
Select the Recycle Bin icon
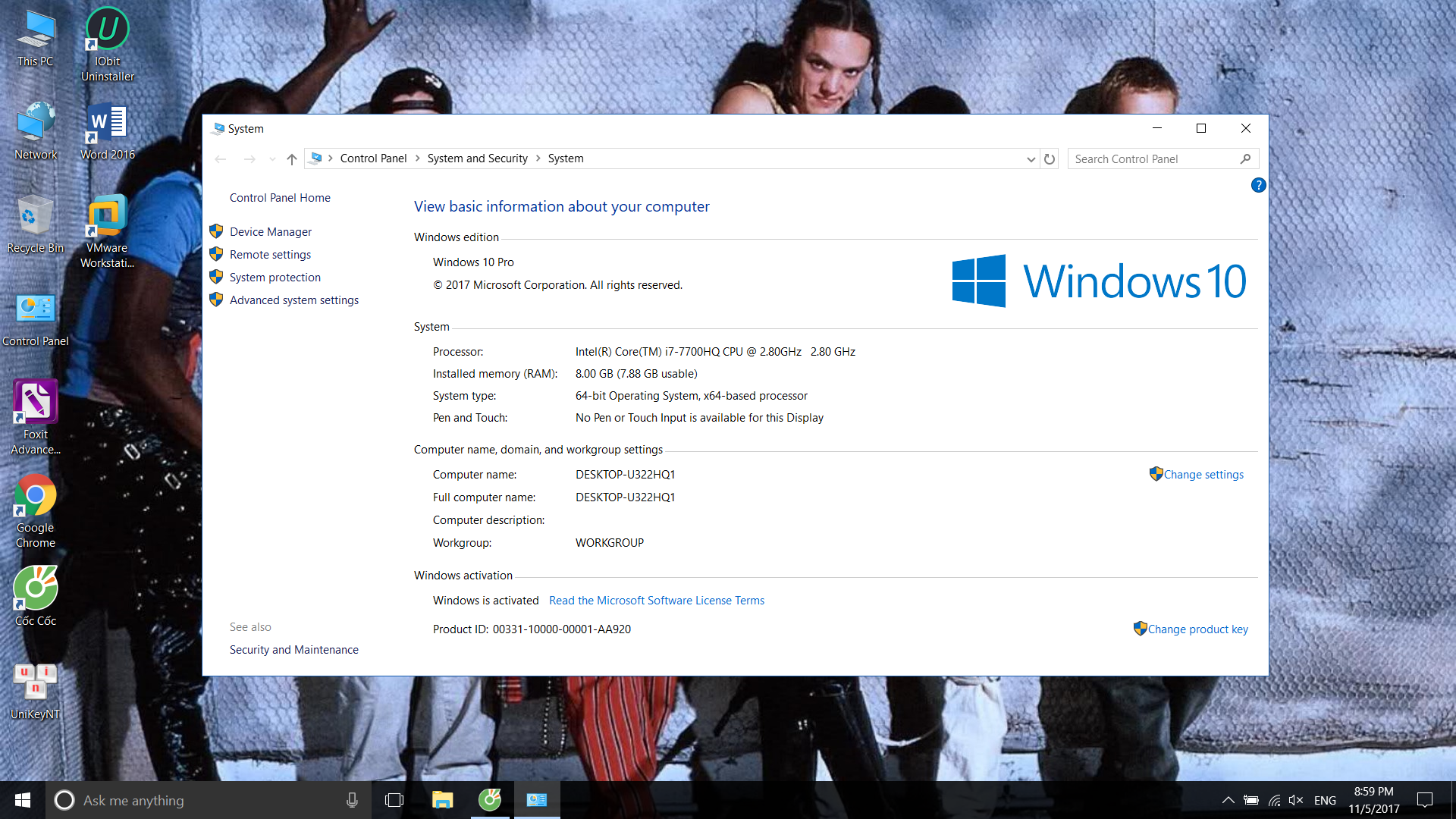[36, 224]
